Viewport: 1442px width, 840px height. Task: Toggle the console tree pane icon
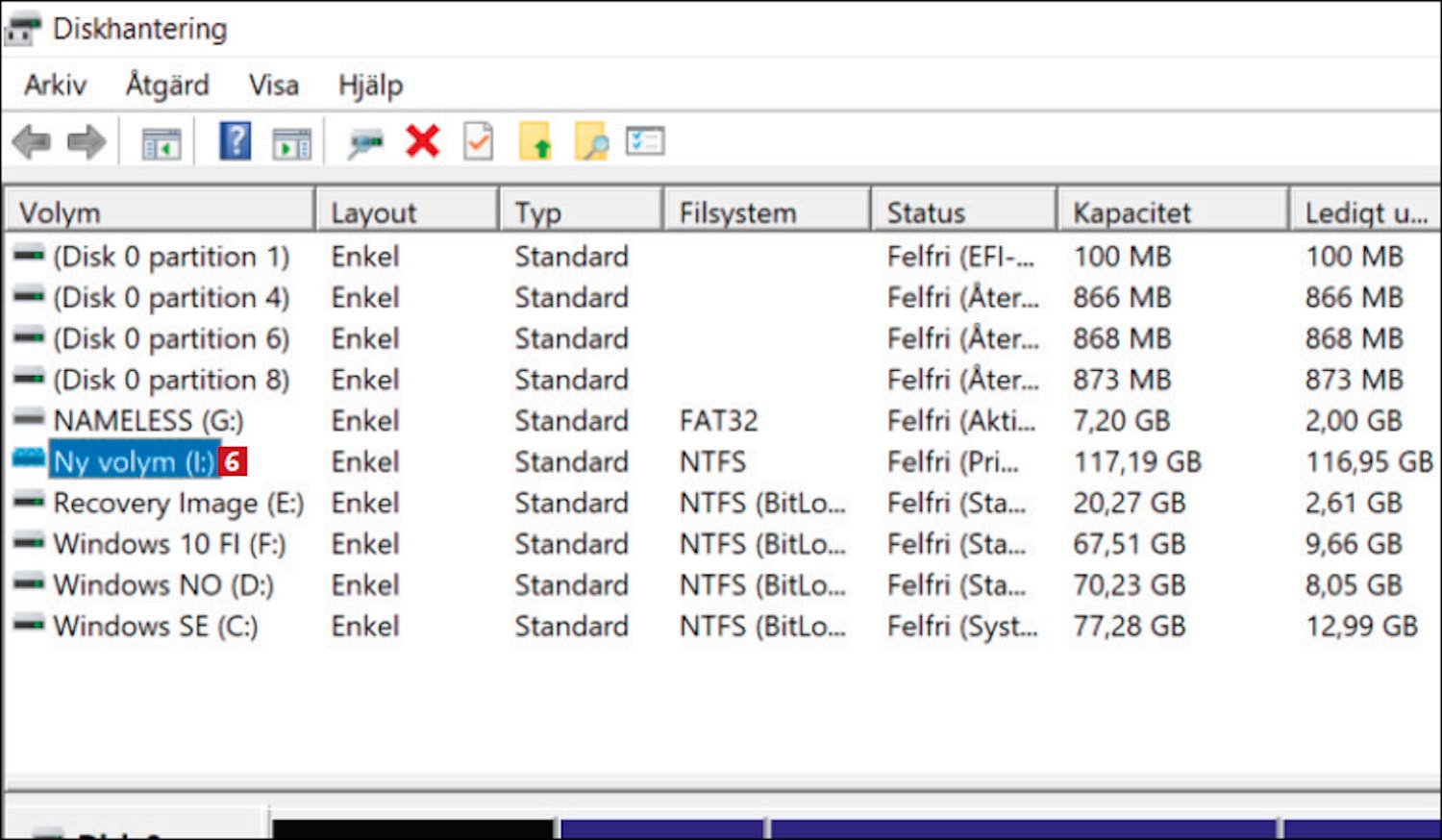click(162, 144)
